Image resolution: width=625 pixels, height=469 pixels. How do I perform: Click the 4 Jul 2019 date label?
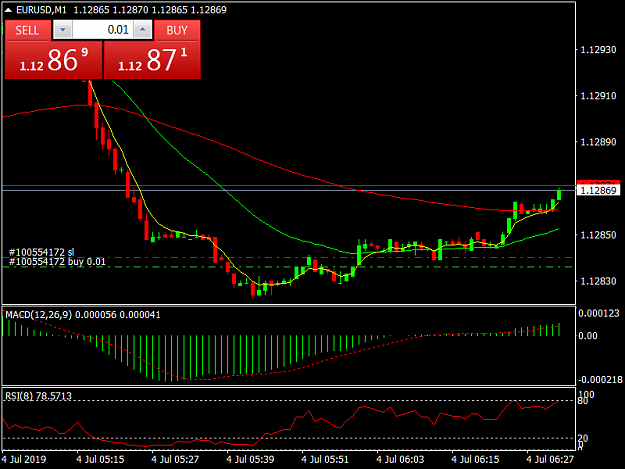[24, 459]
